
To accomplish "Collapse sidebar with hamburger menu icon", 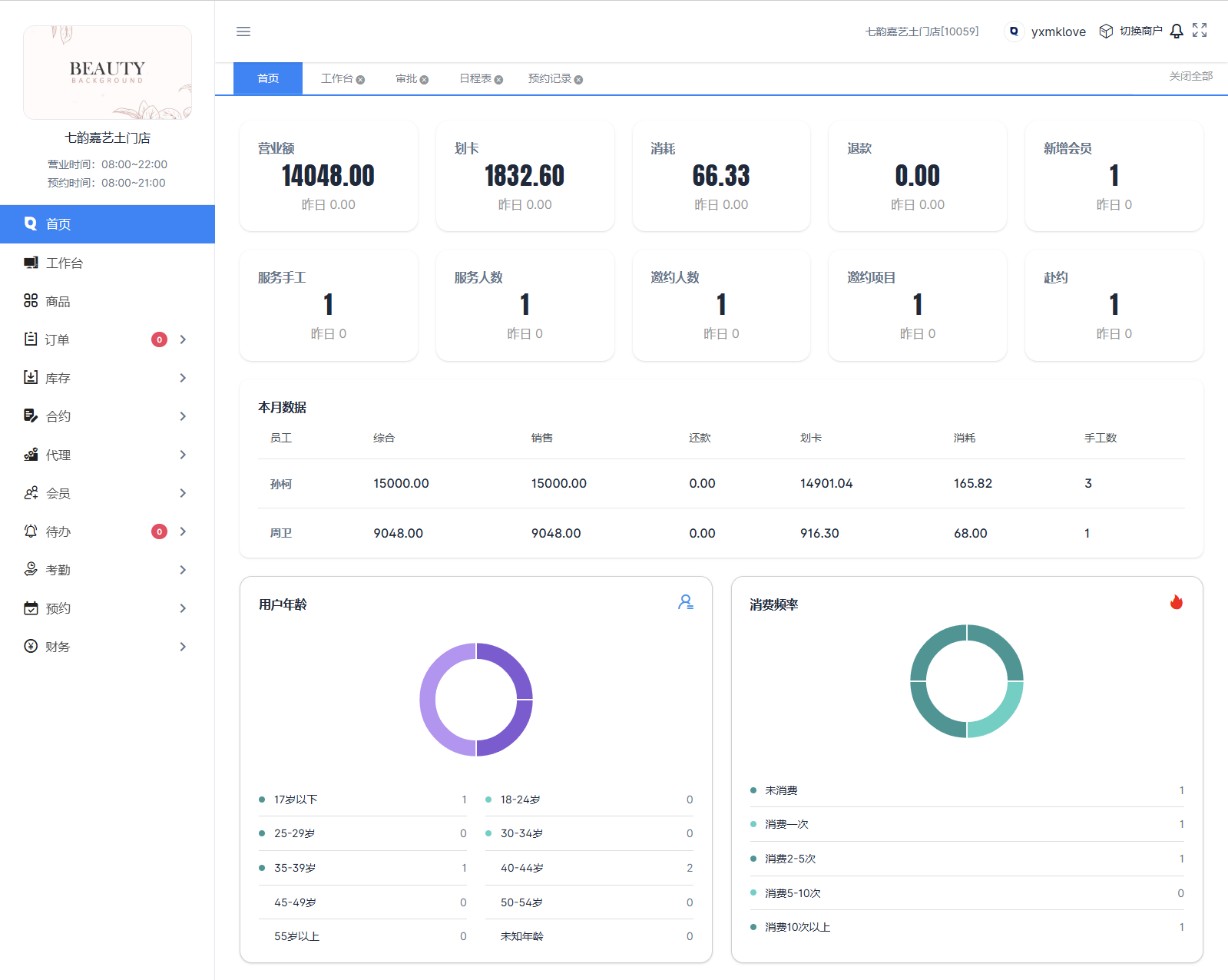I will [x=243, y=31].
